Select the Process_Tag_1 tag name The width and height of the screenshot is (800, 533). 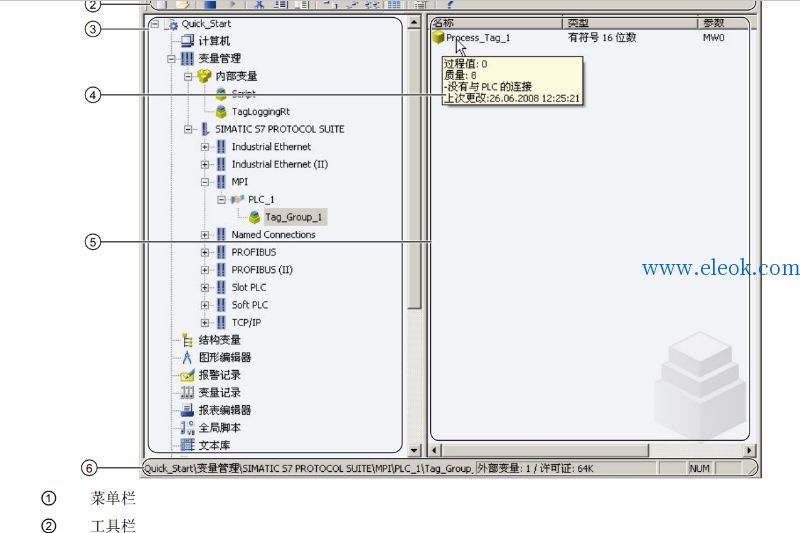pyautogui.click(x=478, y=38)
